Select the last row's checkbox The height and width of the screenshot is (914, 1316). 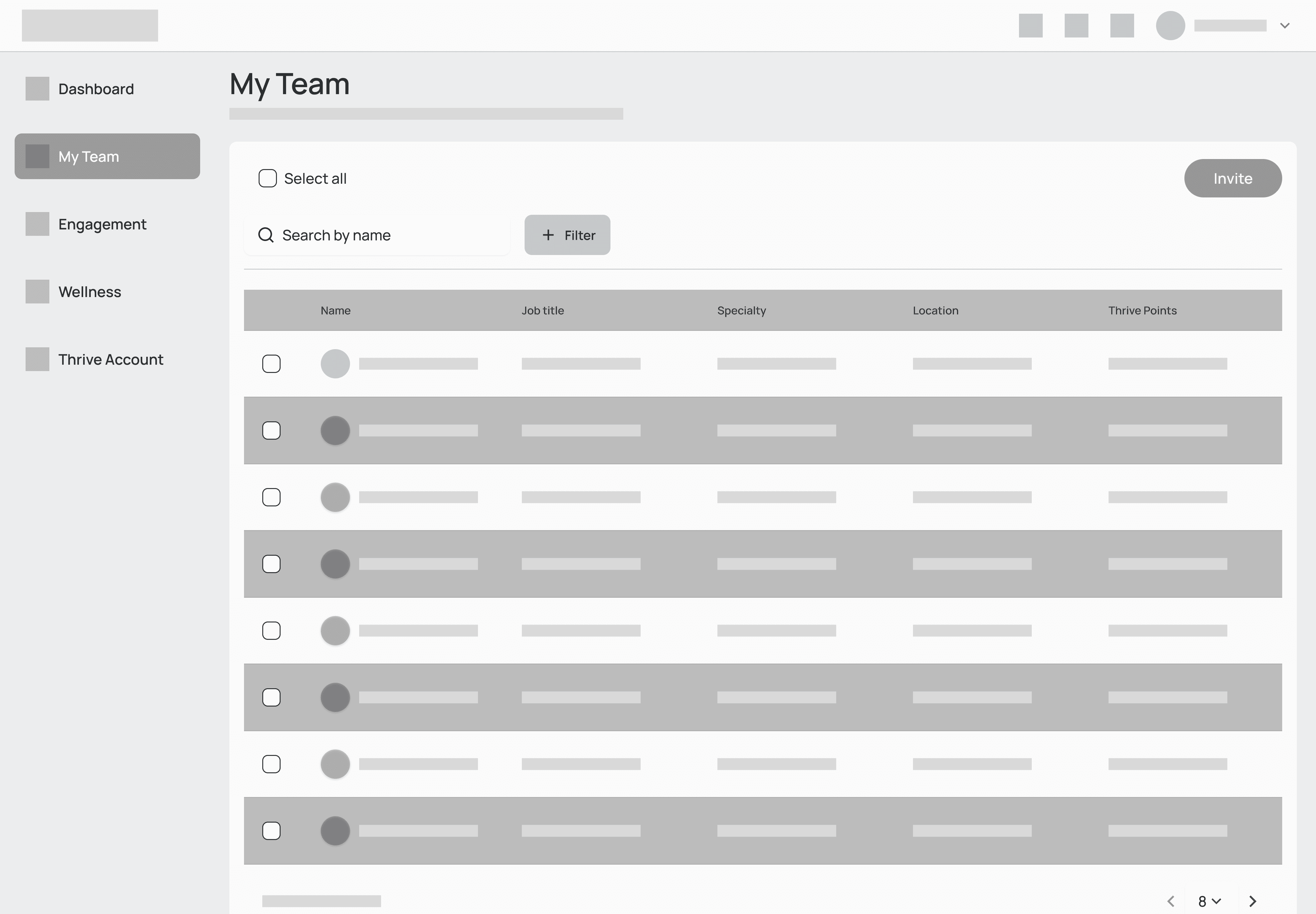(271, 831)
